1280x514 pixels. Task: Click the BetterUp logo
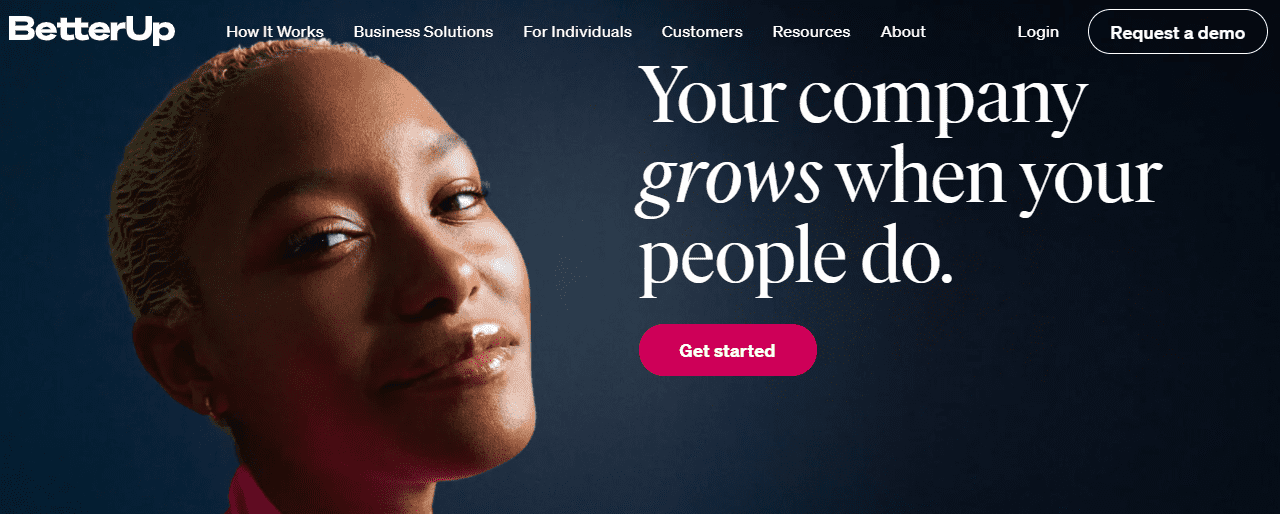click(x=91, y=30)
